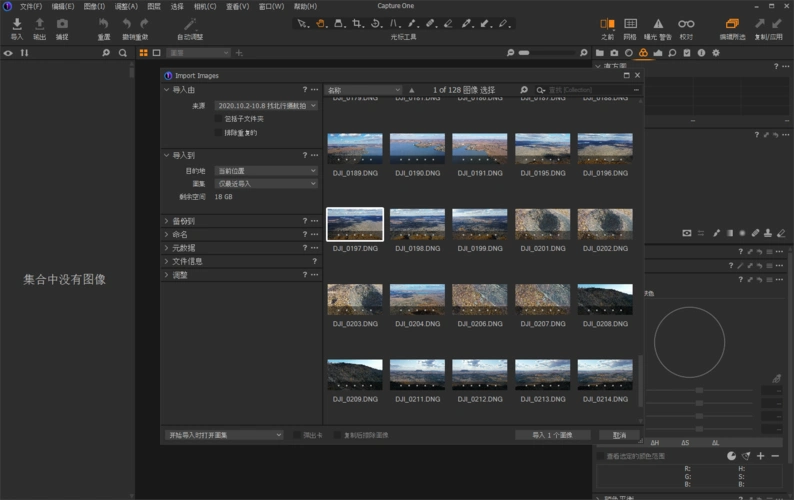Viewport: 794px width, 500px height.
Task: Open the 相机(C) menu
Action: tap(204, 6)
